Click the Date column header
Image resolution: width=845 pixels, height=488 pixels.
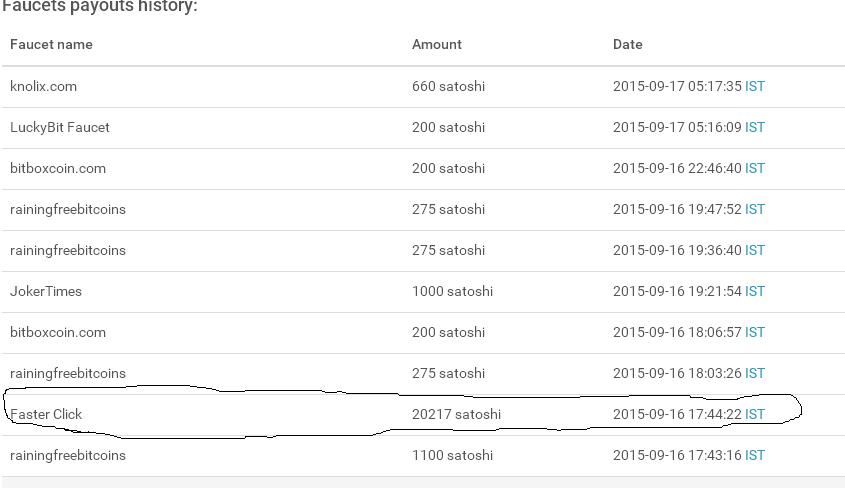627,44
